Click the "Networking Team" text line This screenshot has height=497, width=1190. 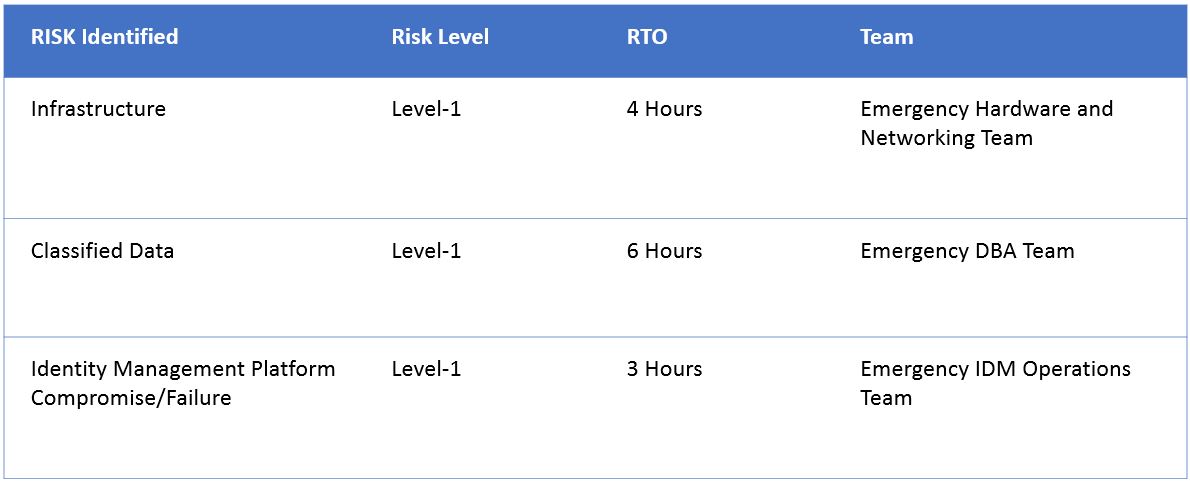pyautogui.click(x=946, y=138)
